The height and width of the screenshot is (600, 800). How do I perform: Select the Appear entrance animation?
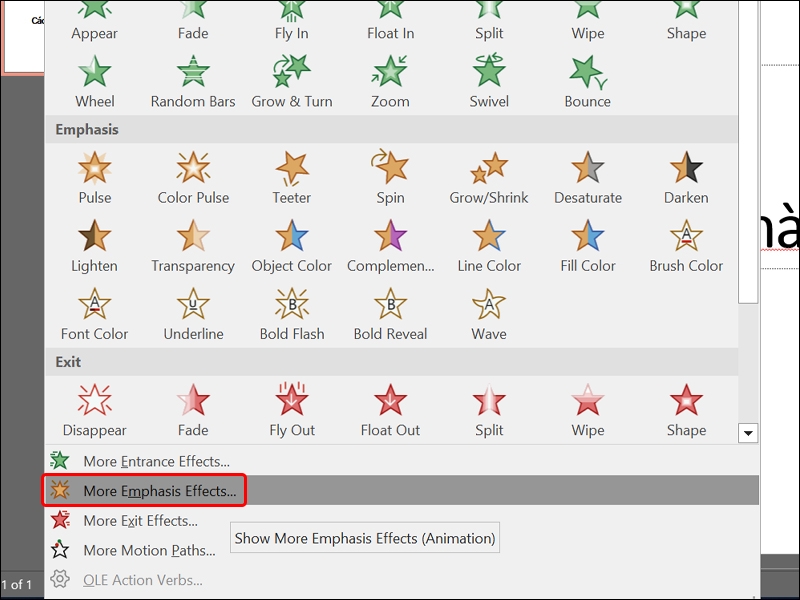94,21
